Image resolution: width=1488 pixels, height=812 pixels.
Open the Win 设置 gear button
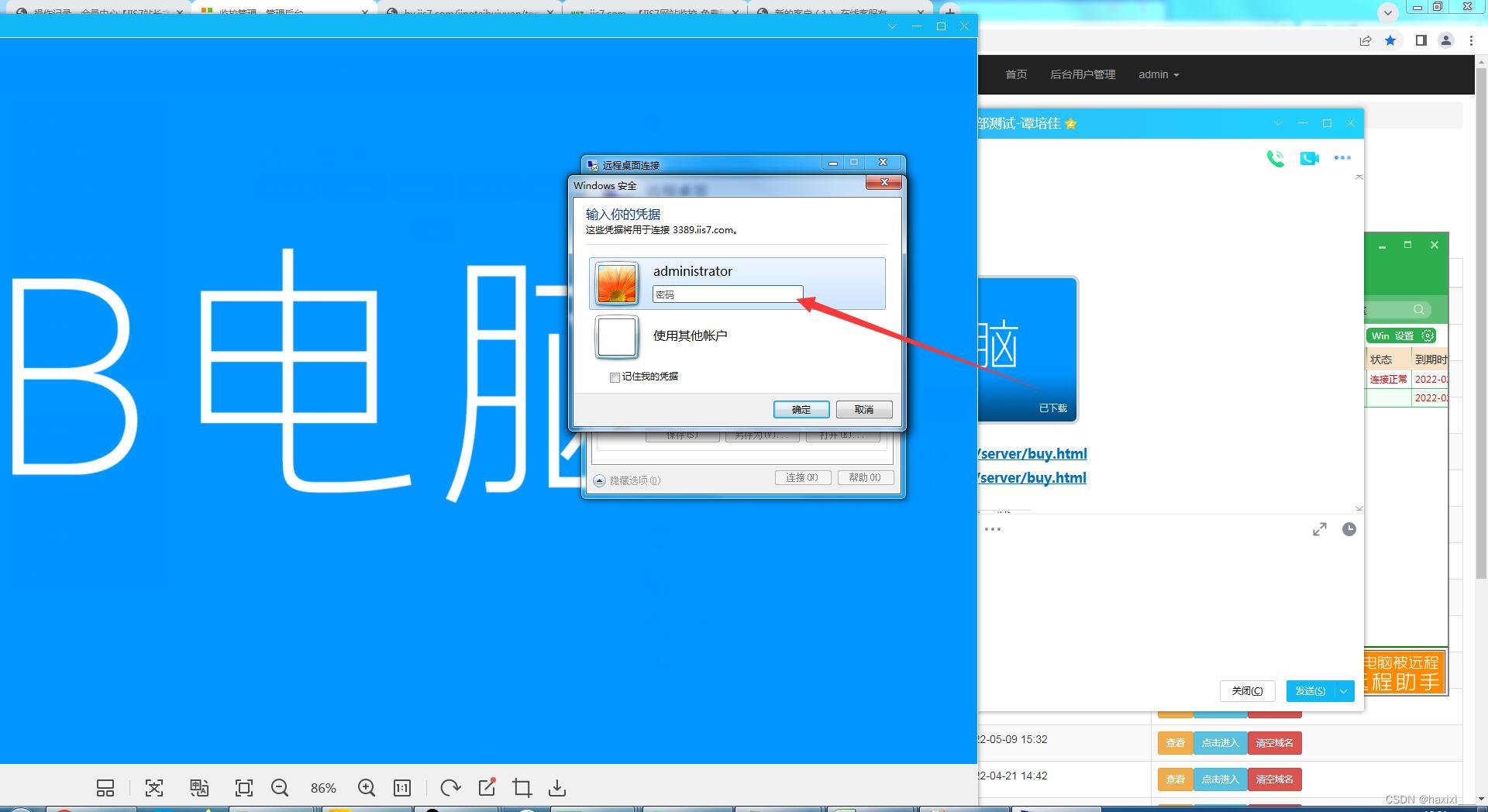[1403, 335]
